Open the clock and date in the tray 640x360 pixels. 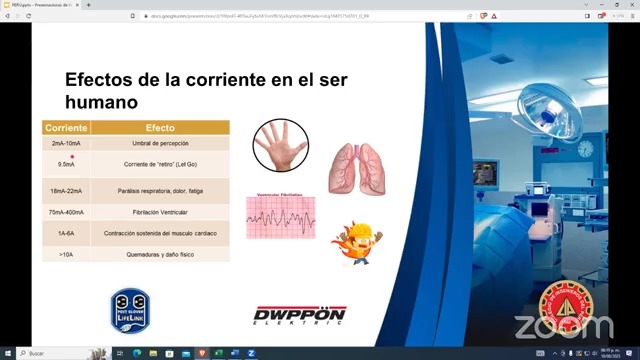(610, 353)
